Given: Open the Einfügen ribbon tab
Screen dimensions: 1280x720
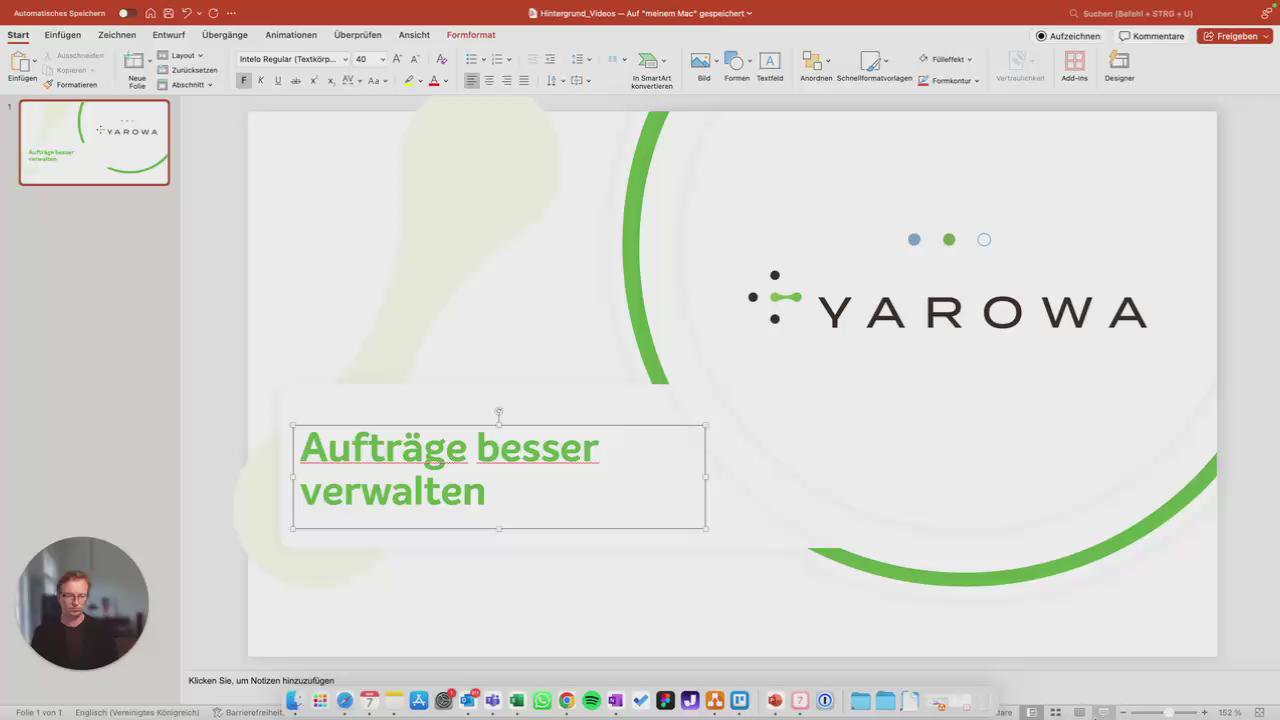Looking at the screenshot, I should tap(63, 35).
